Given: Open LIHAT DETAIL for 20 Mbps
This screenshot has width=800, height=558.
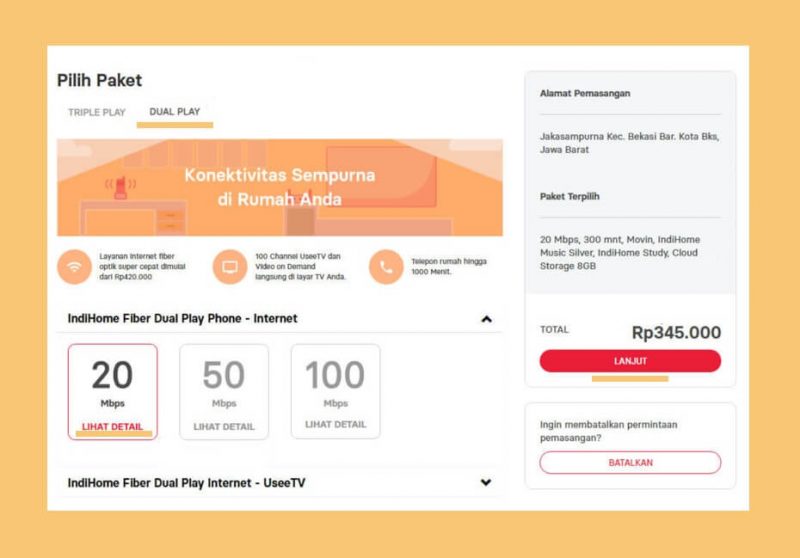Looking at the screenshot, I should [x=112, y=427].
